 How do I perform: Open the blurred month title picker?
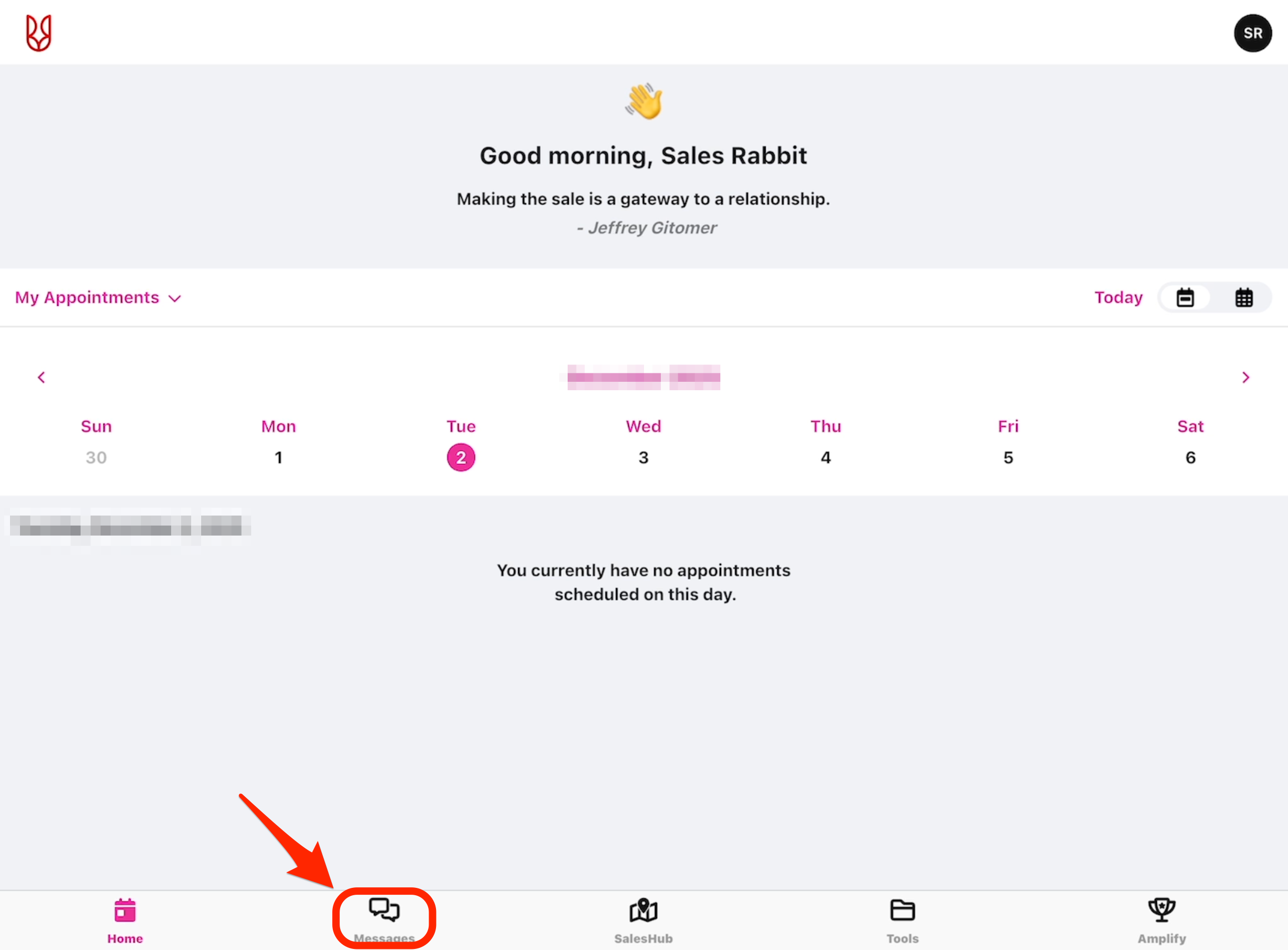click(643, 377)
